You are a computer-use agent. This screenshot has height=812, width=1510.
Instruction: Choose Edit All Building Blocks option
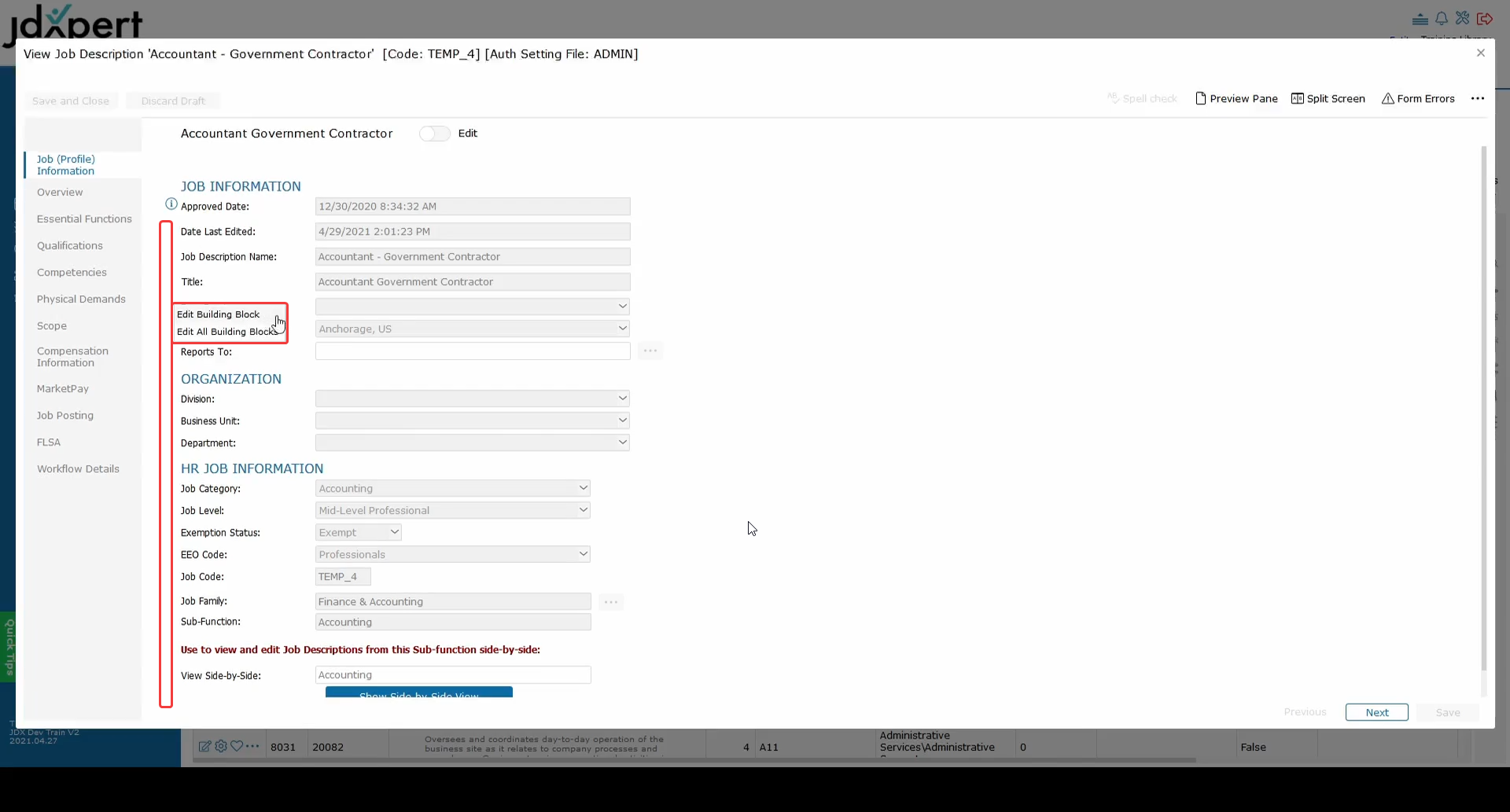coord(225,332)
